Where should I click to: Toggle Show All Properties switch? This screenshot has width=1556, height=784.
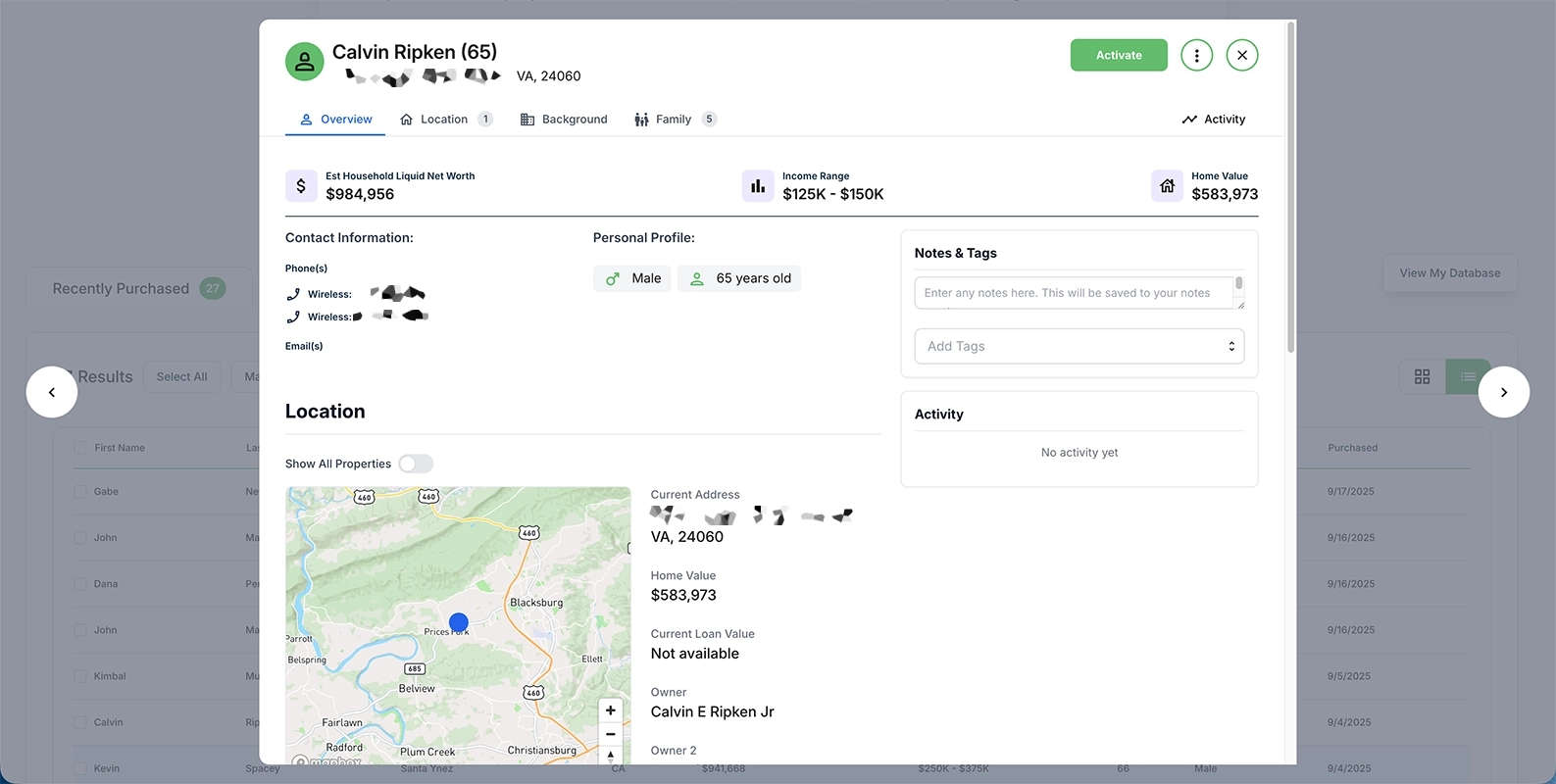[416, 464]
